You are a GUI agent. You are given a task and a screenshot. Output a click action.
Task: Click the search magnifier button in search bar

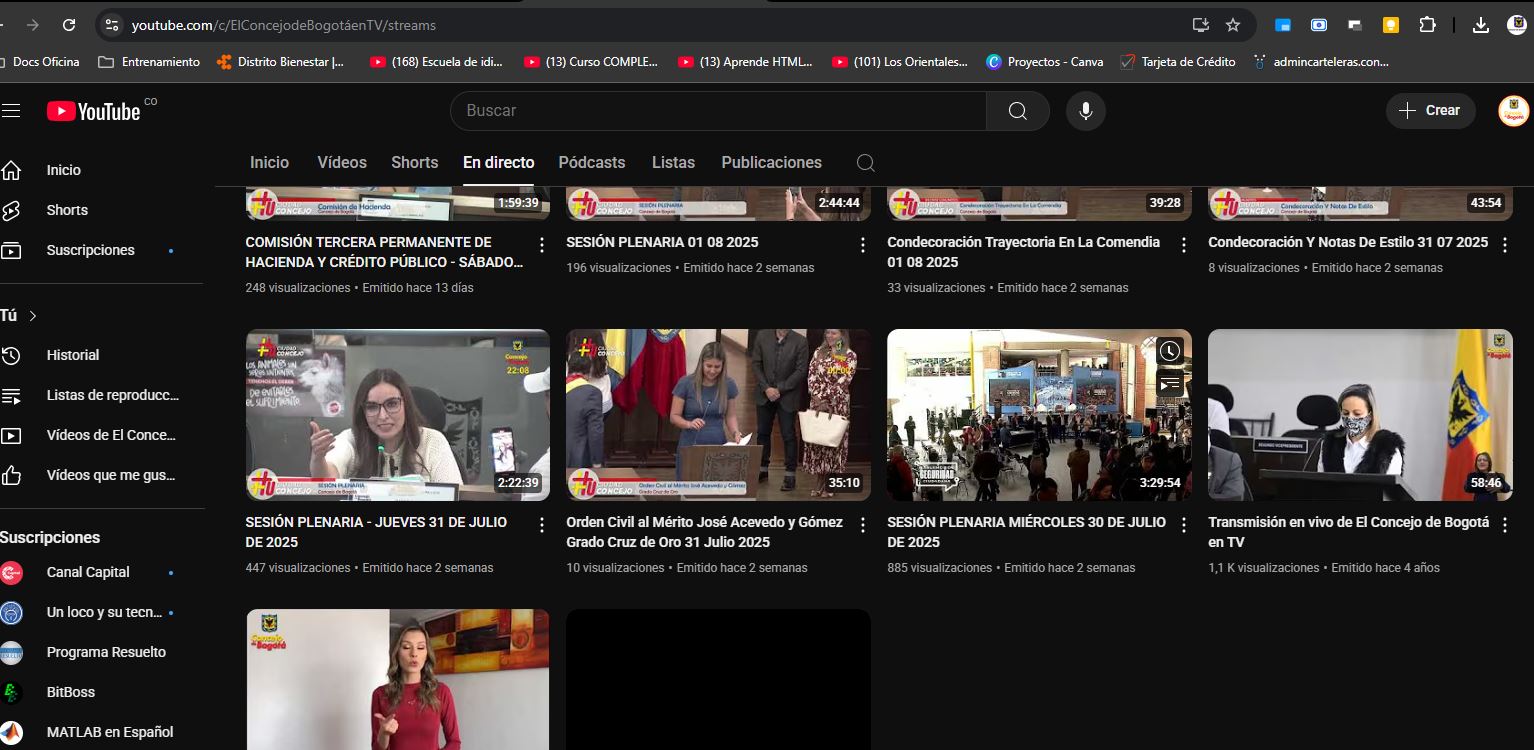(x=1017, y=111)
